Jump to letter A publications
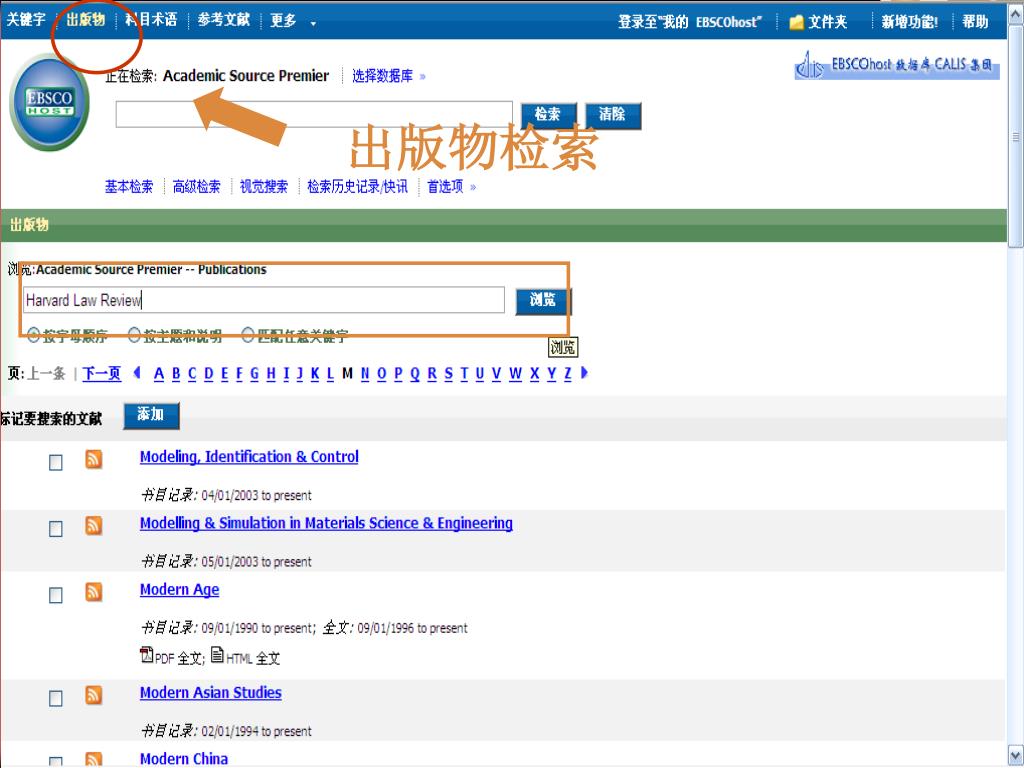The width and height of the screenshot is (1024, 768). pyautogui.click(x=159, y=374)
